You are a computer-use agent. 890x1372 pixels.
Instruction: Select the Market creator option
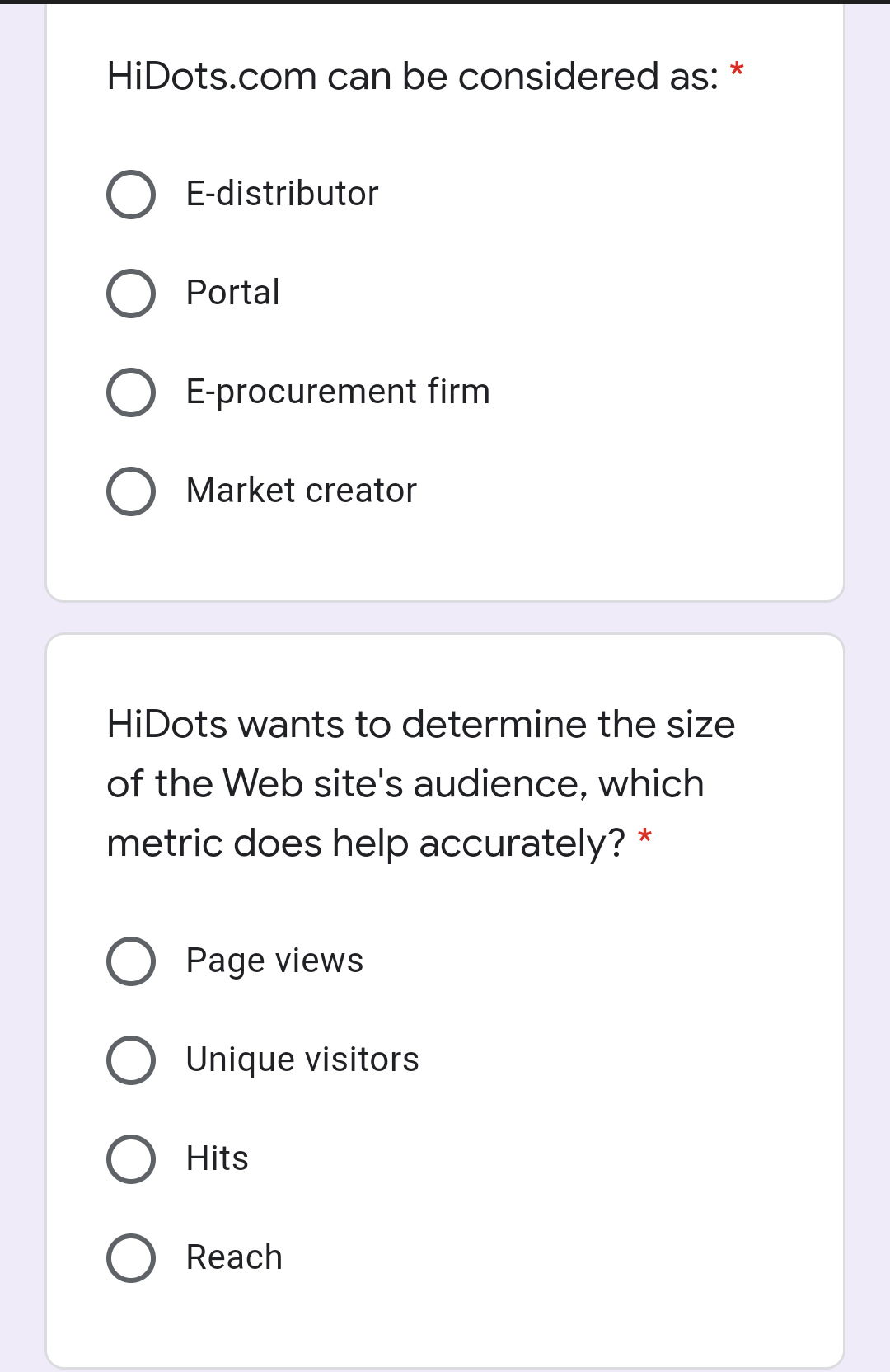point(132,491)
